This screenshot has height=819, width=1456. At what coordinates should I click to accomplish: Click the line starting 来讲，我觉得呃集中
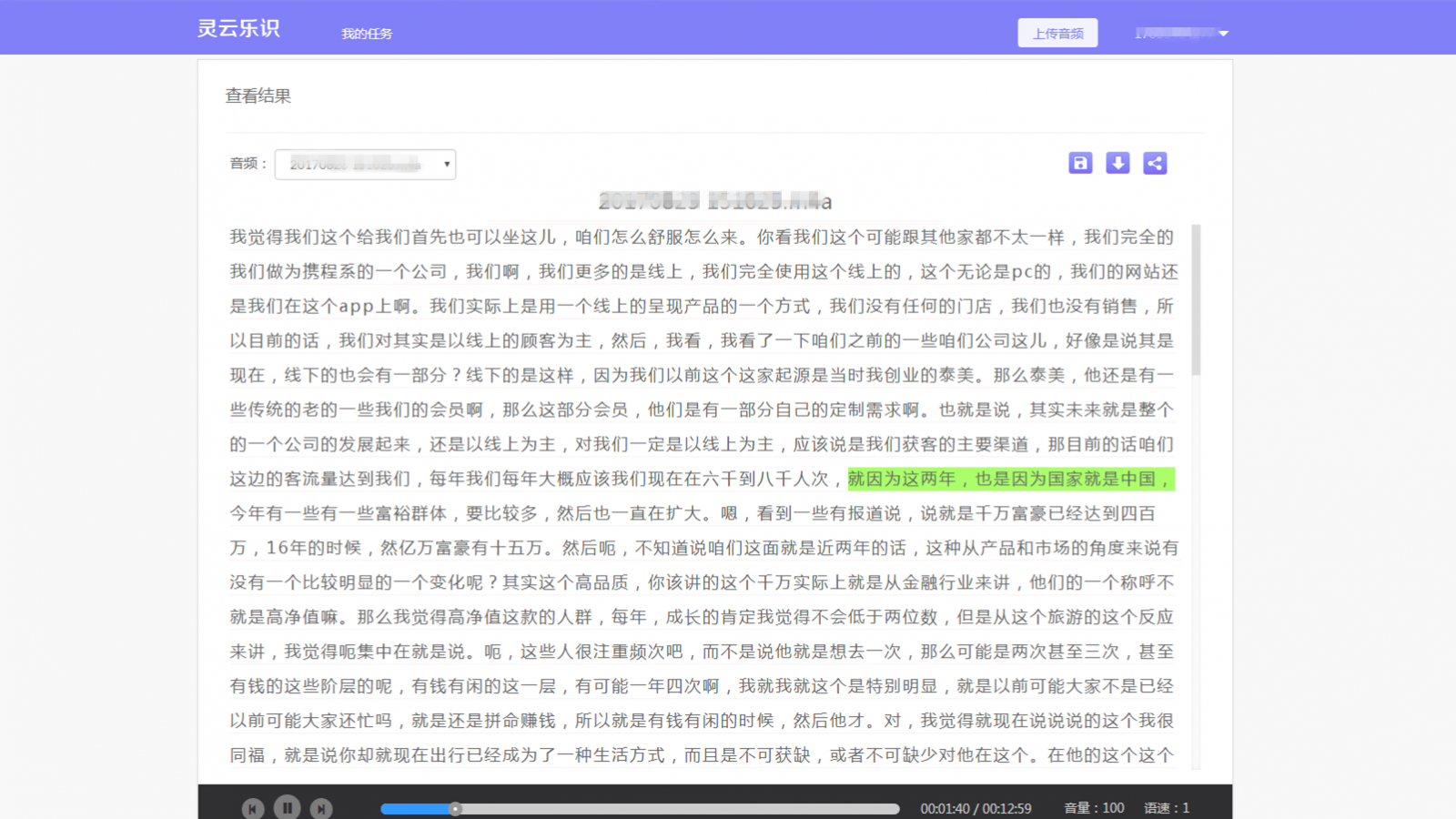702,652
